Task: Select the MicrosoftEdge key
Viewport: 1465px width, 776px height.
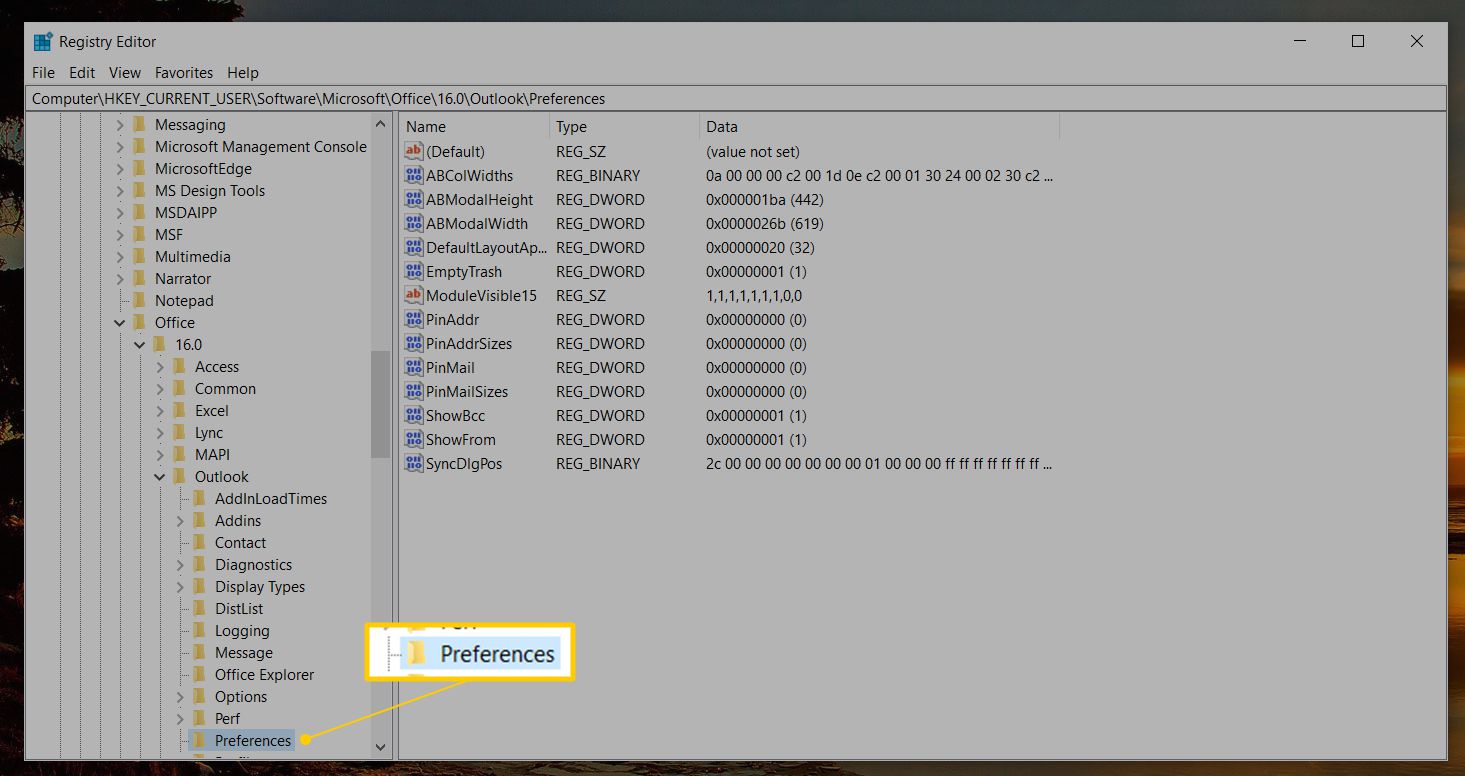Action: (203, 168)
